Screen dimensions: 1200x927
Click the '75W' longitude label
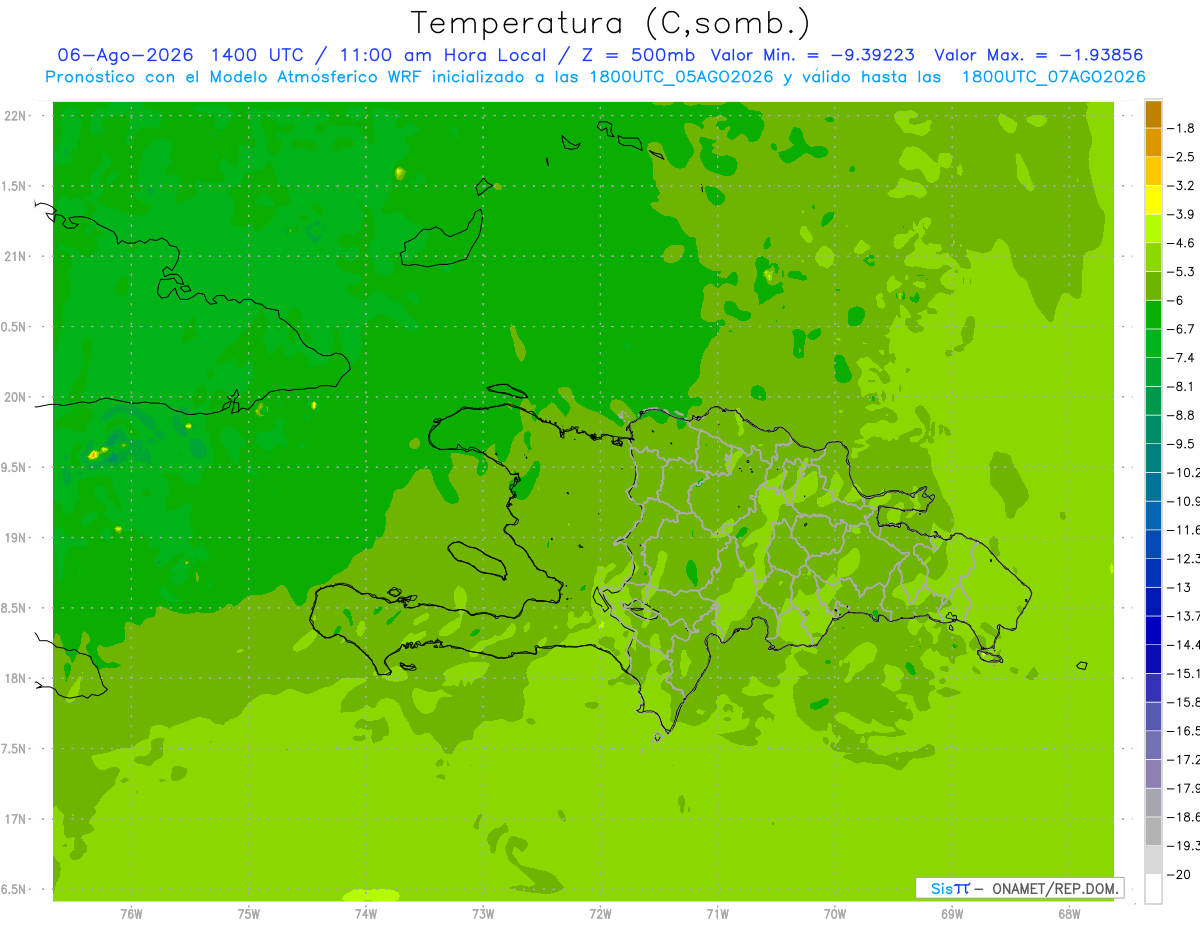click(249, 914)
